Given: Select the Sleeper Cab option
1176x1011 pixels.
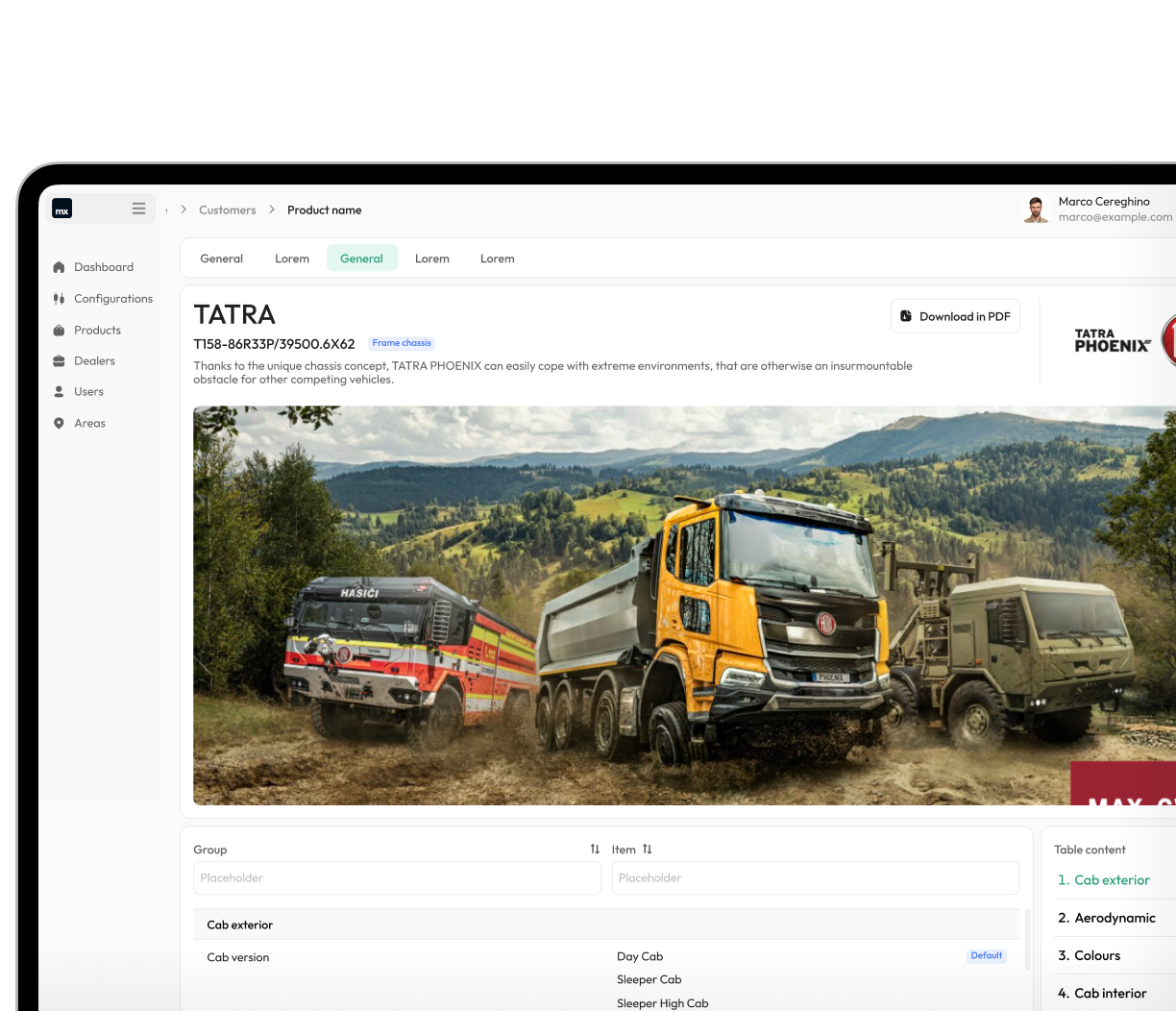Looking at the screenshot, I should point(649,979).
